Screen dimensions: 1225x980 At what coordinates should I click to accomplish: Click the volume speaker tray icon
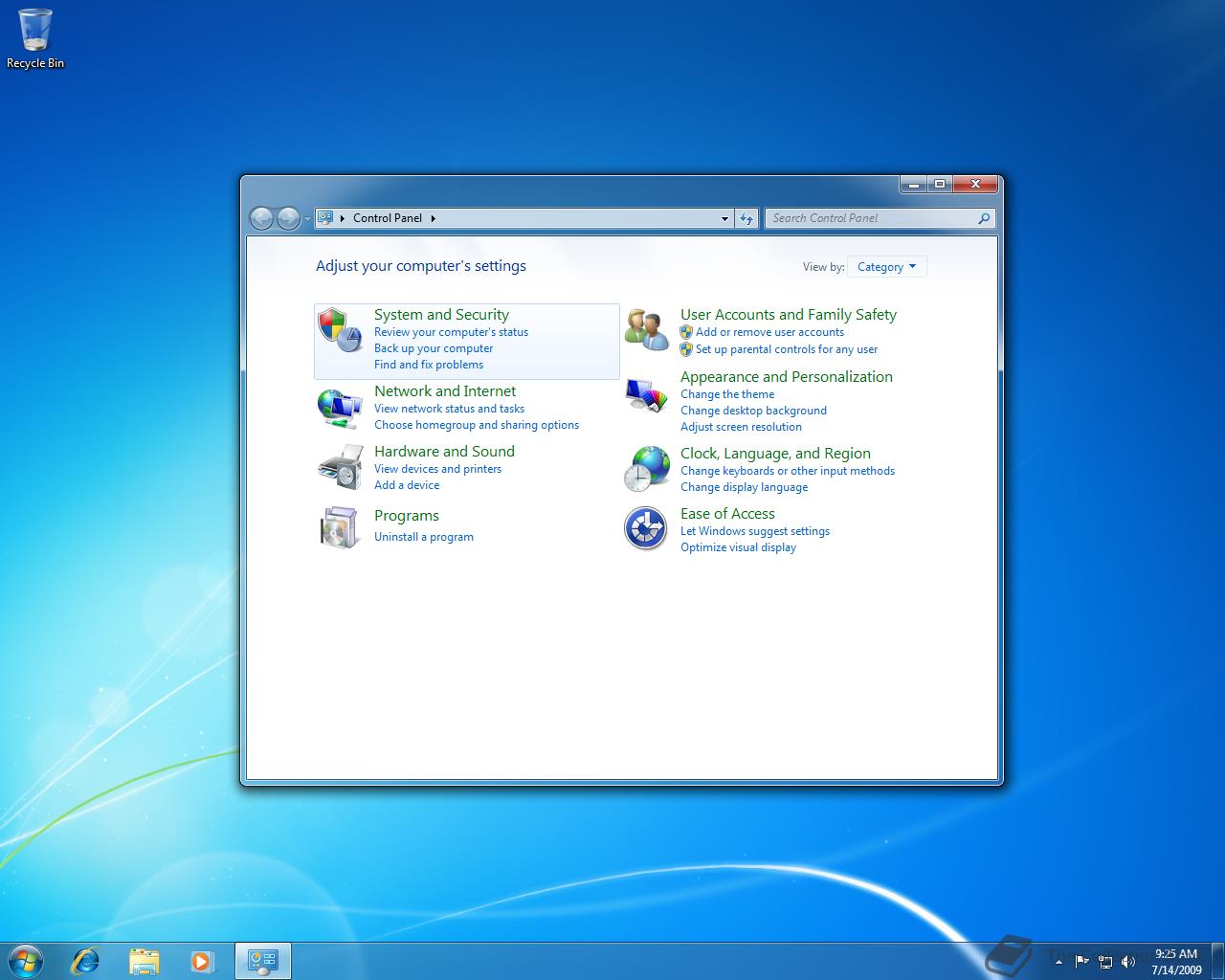1127,961
